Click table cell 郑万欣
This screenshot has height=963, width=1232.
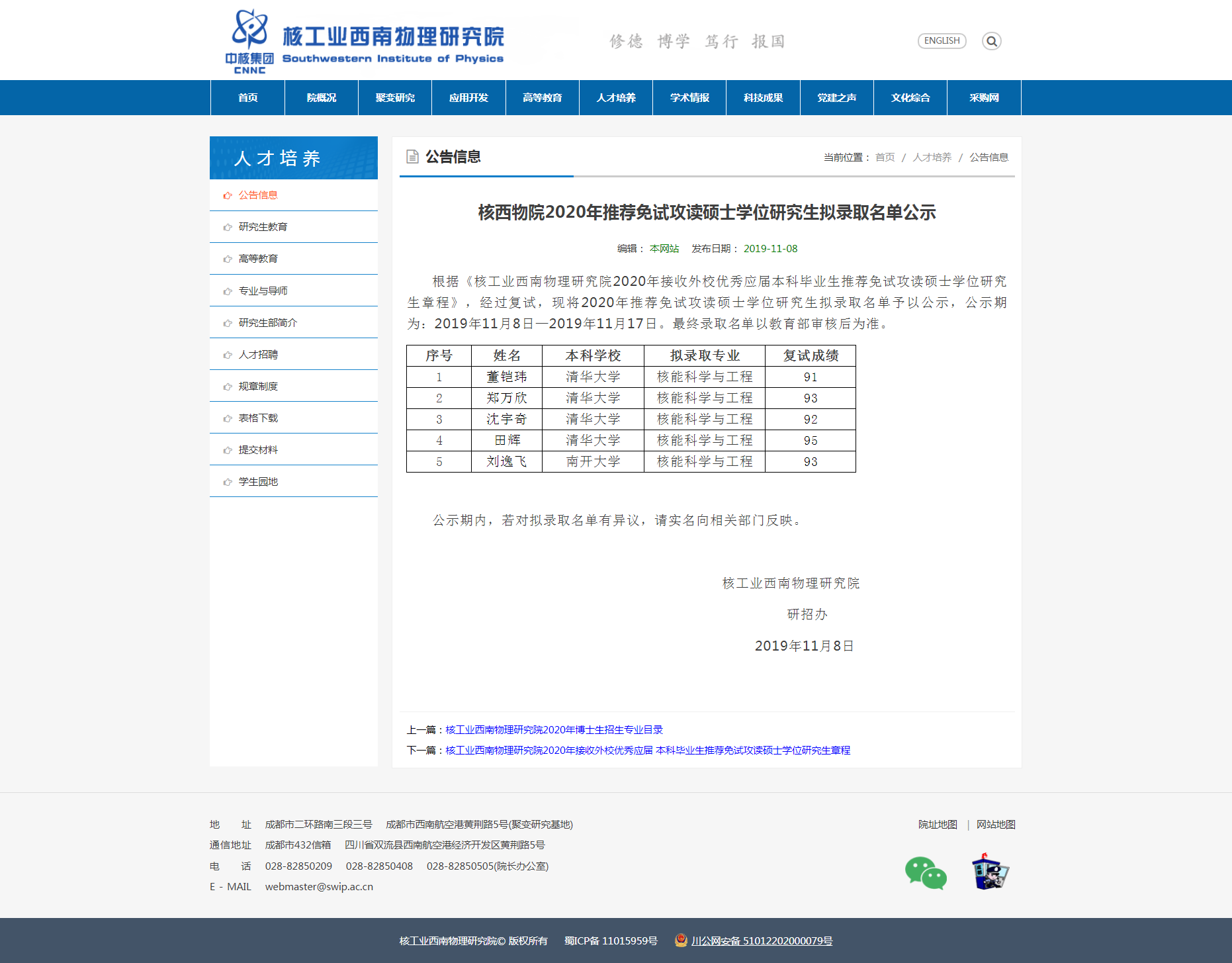tap(507, 398)
